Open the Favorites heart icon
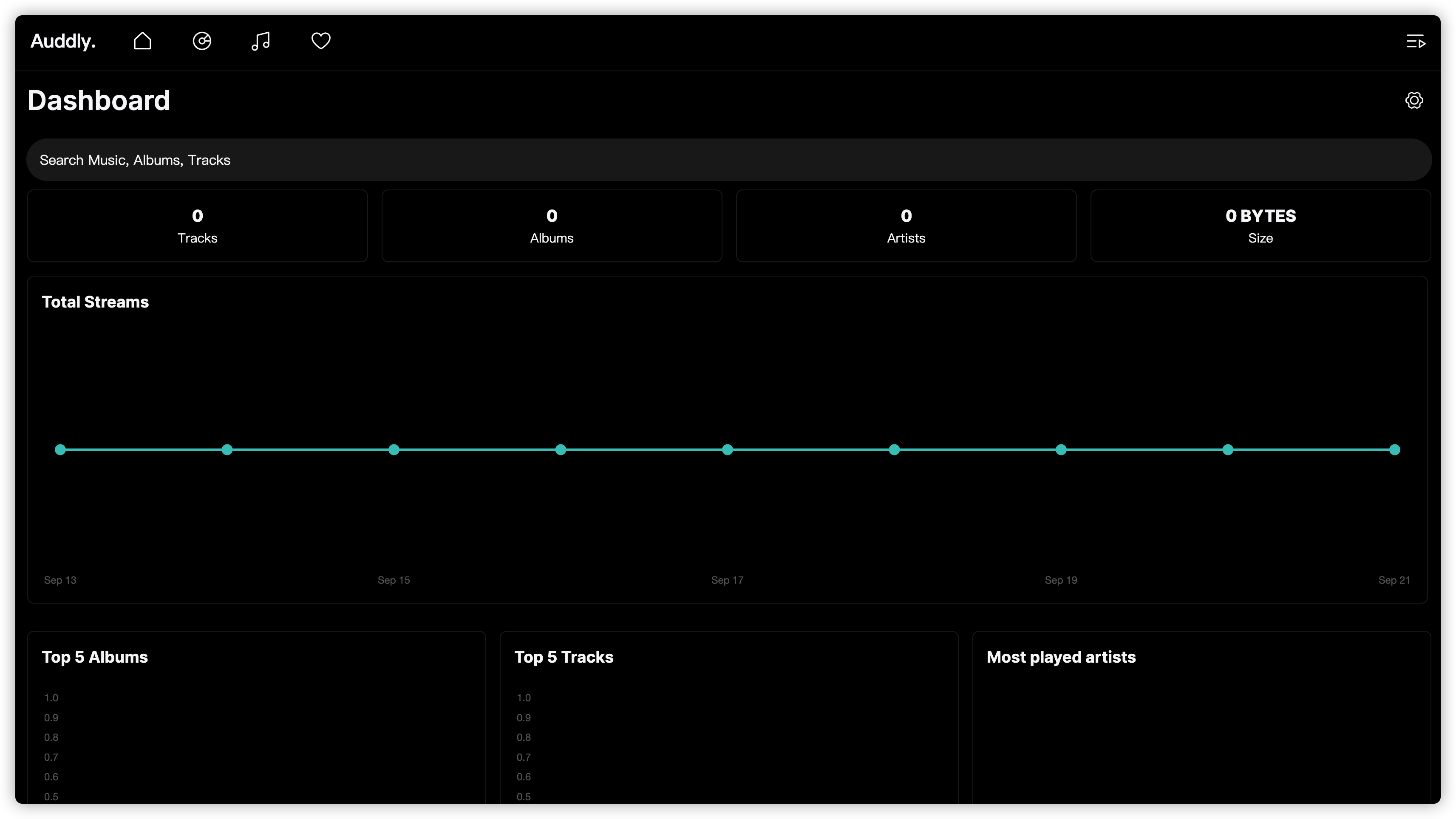 (321, 41)
